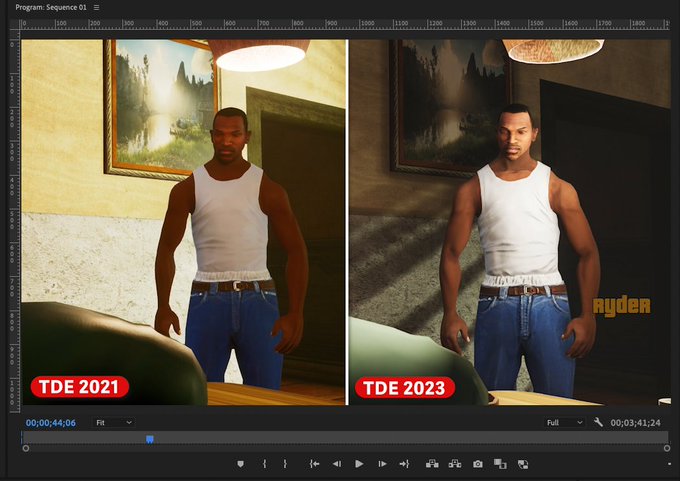The width and height of the screenshot is (680, 481).
Task: Click the horizontal pixel ruler
Action: [x=345, y=24]
